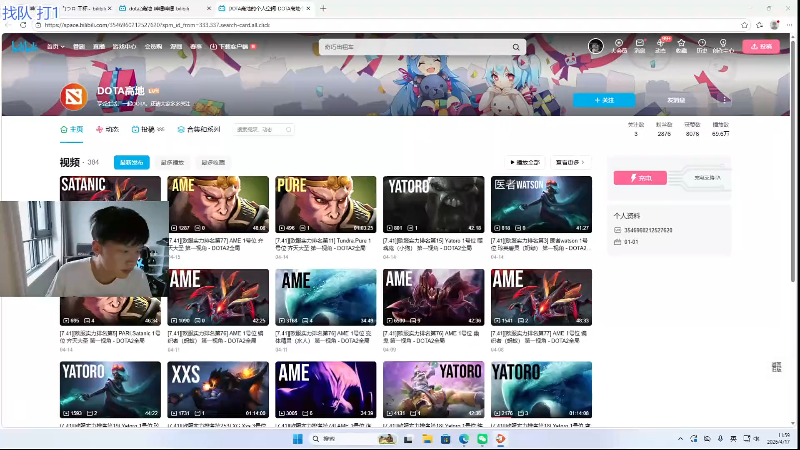
Task: Open the browser extensions icon
Action: pos(760,24)
